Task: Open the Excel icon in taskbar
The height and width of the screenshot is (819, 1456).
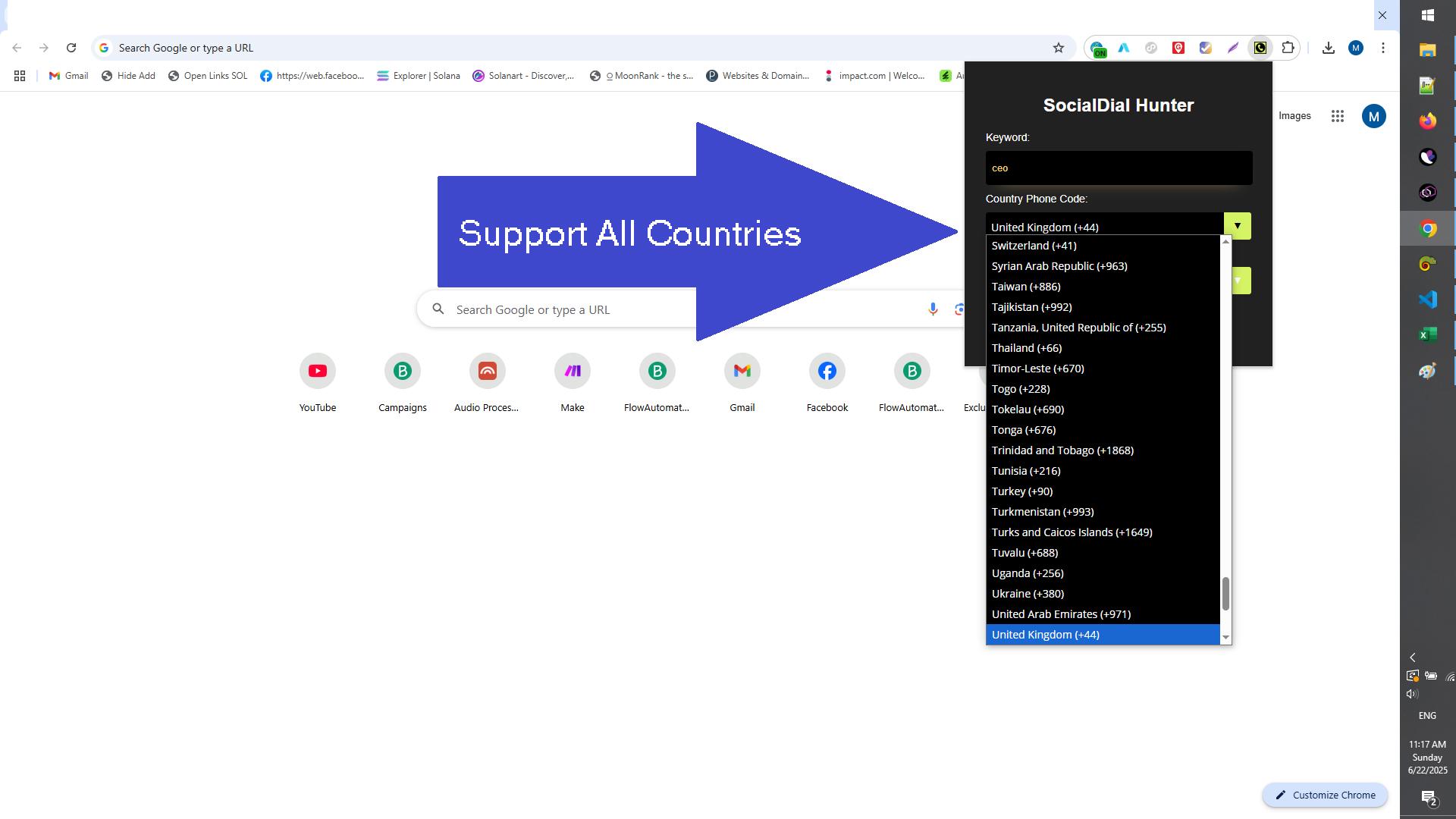Action: [x=1427, y=335]
